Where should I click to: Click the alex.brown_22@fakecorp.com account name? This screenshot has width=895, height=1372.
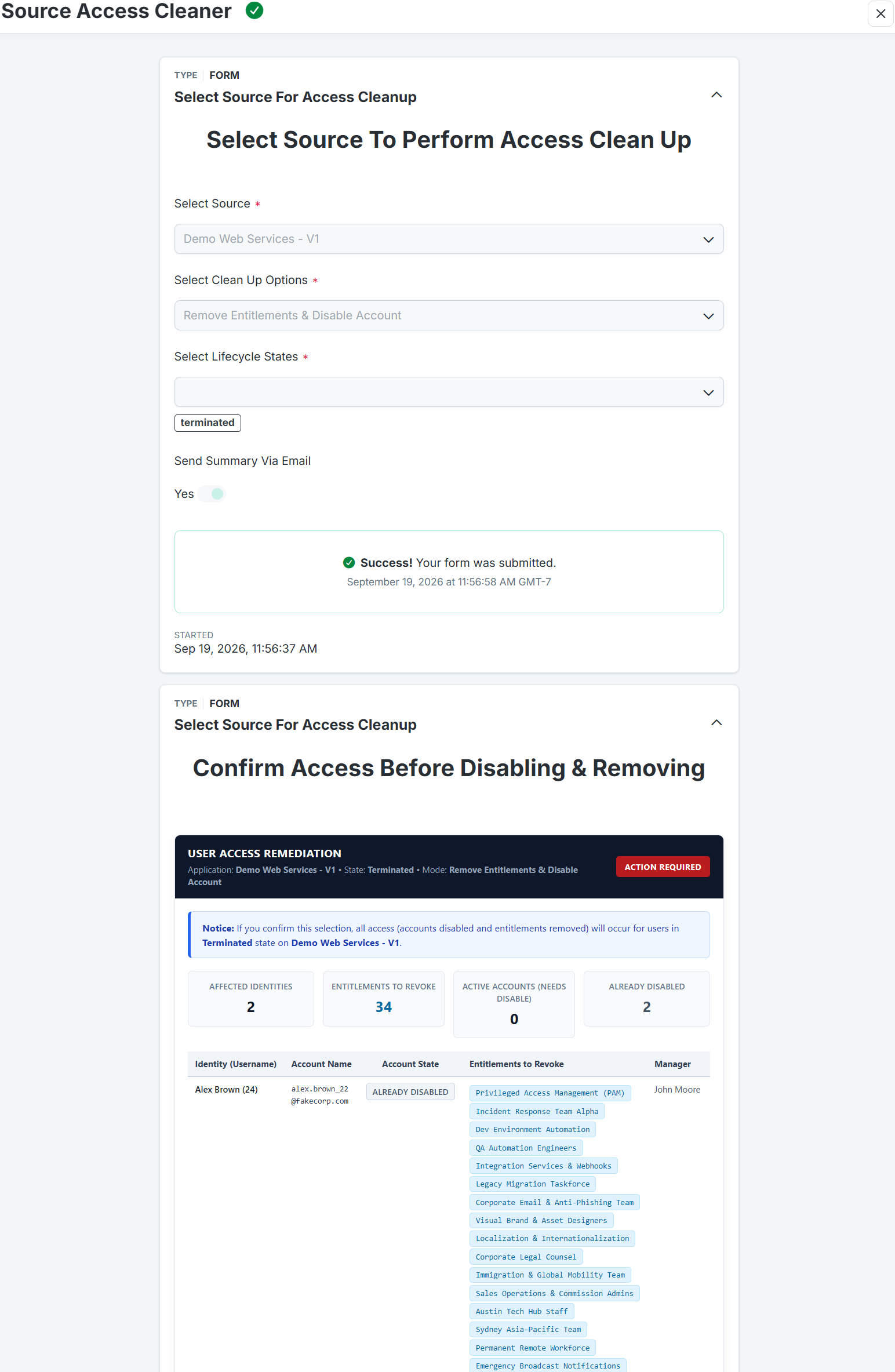click(x=320, y=1095)
